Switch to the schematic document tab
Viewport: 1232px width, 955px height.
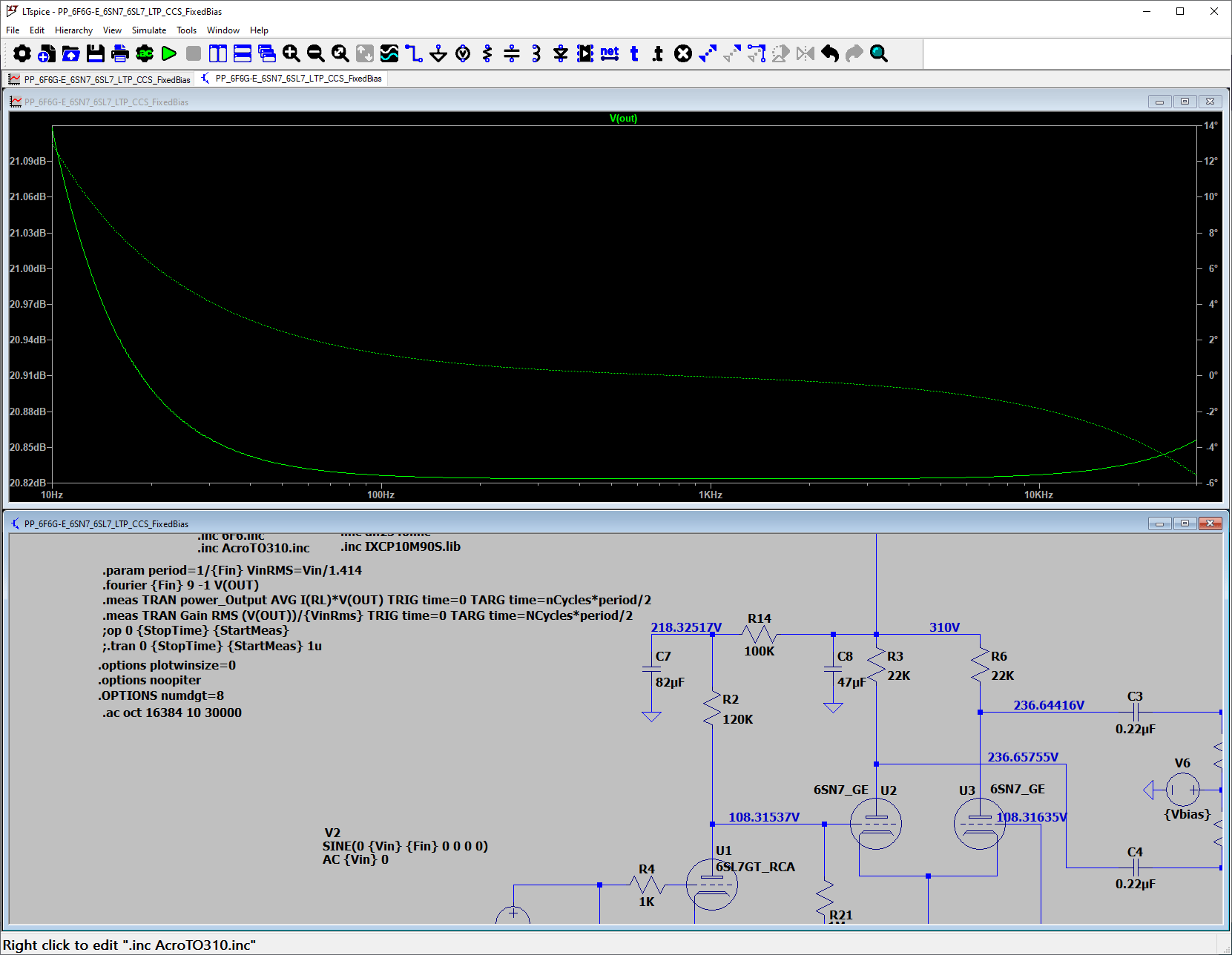tap(291, 79)
